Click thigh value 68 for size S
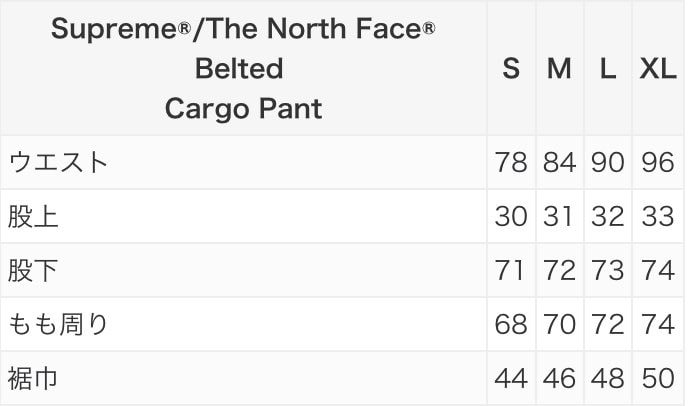The height and width of the screenshot is (406, 688). point(511,324)
